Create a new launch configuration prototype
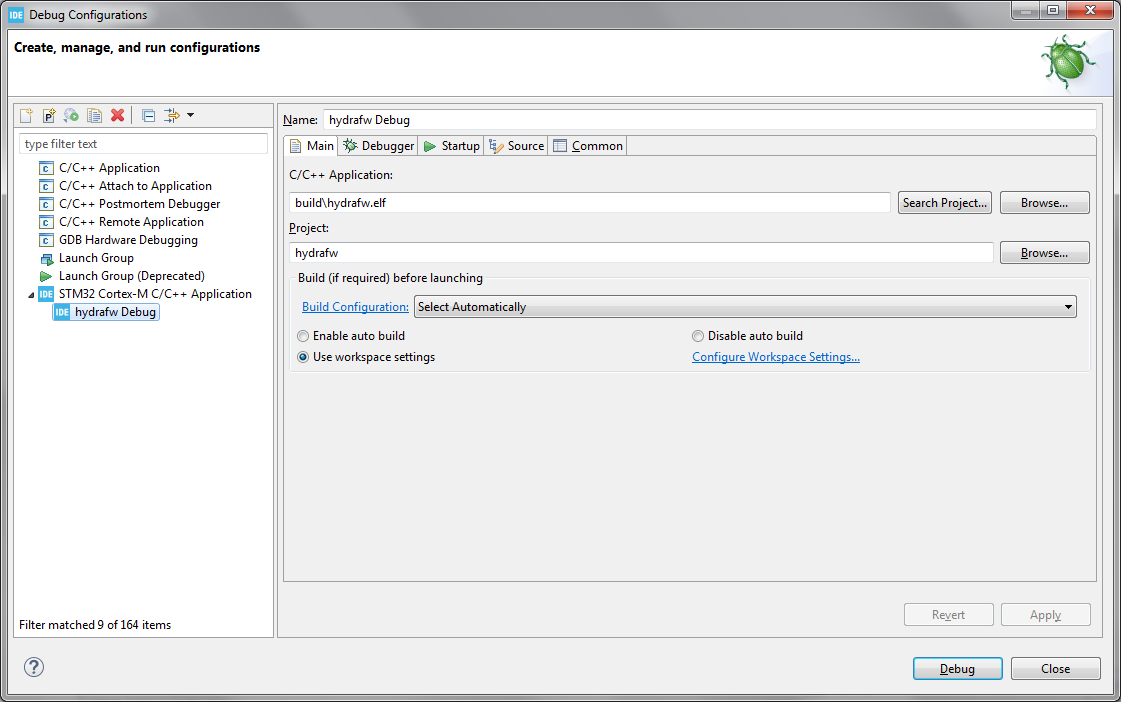 (48, 115)
